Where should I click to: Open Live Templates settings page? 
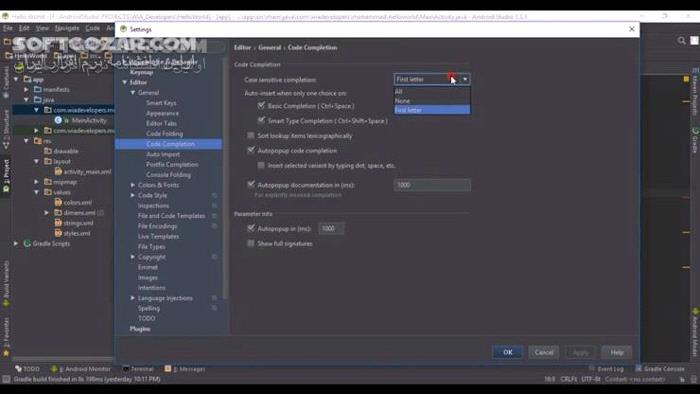pos(158,236)
